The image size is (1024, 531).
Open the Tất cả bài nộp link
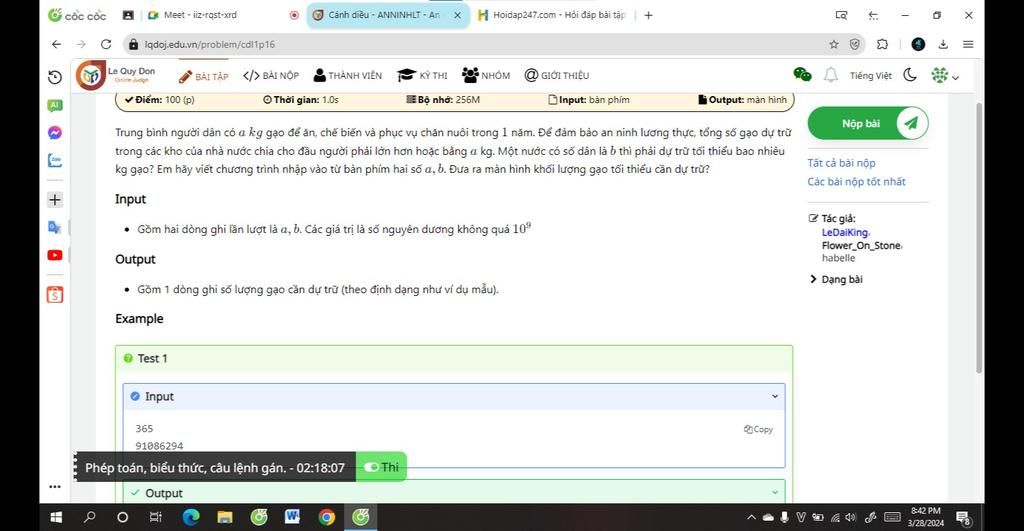pyautogui.click(x=841, y=163)
